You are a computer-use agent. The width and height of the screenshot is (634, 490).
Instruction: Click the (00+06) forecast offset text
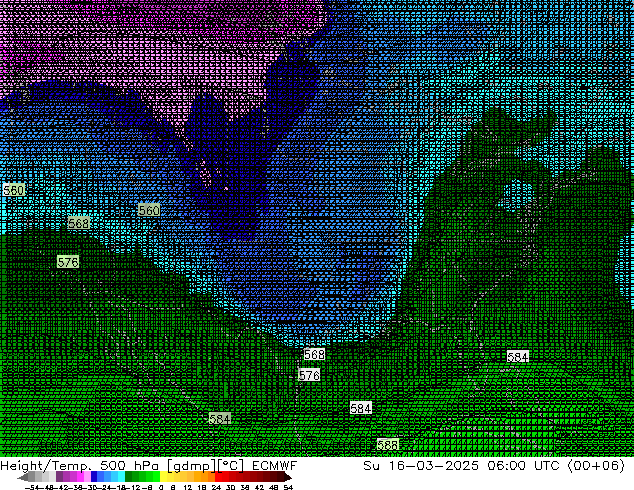pos(597,465)
